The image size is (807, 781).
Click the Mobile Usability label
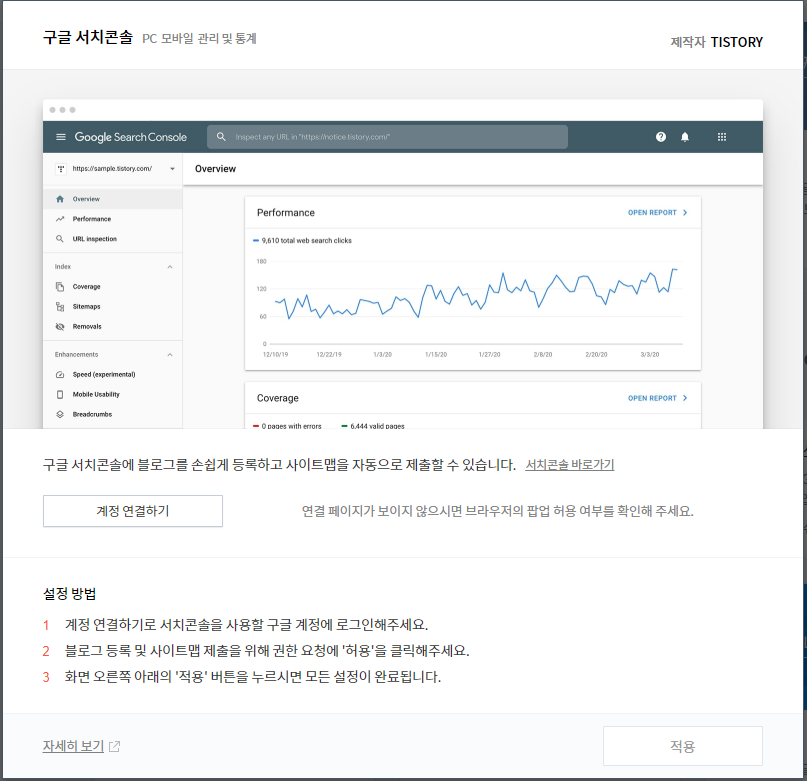click(96, 394)
